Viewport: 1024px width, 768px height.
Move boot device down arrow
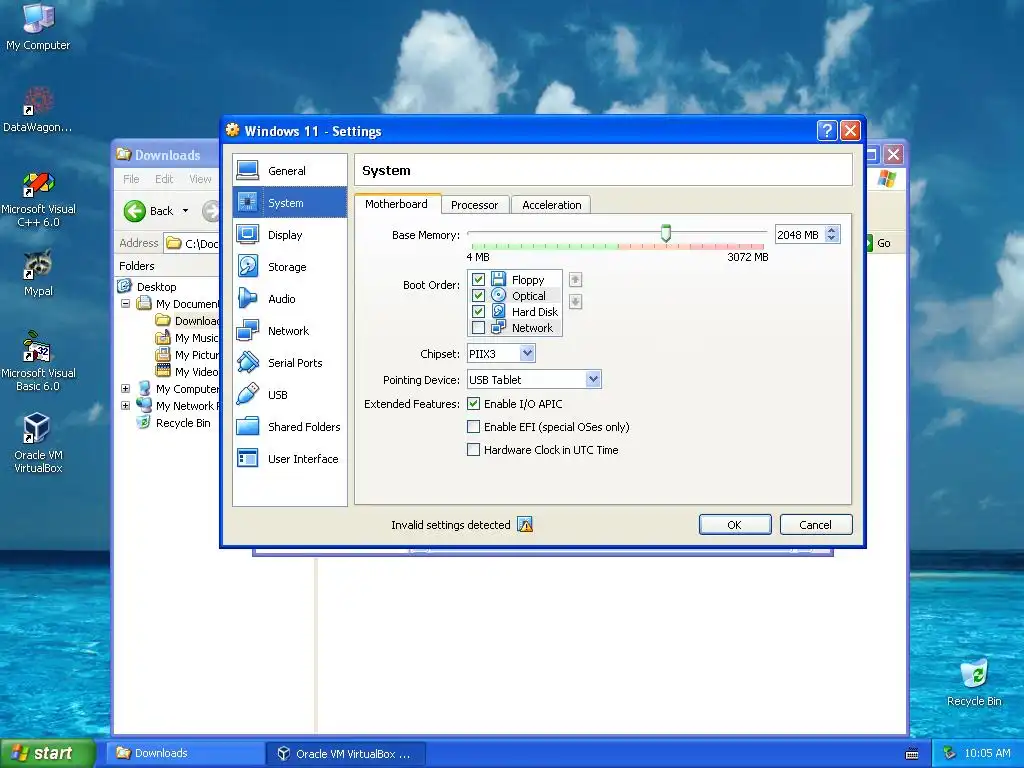tap(575, 302)
